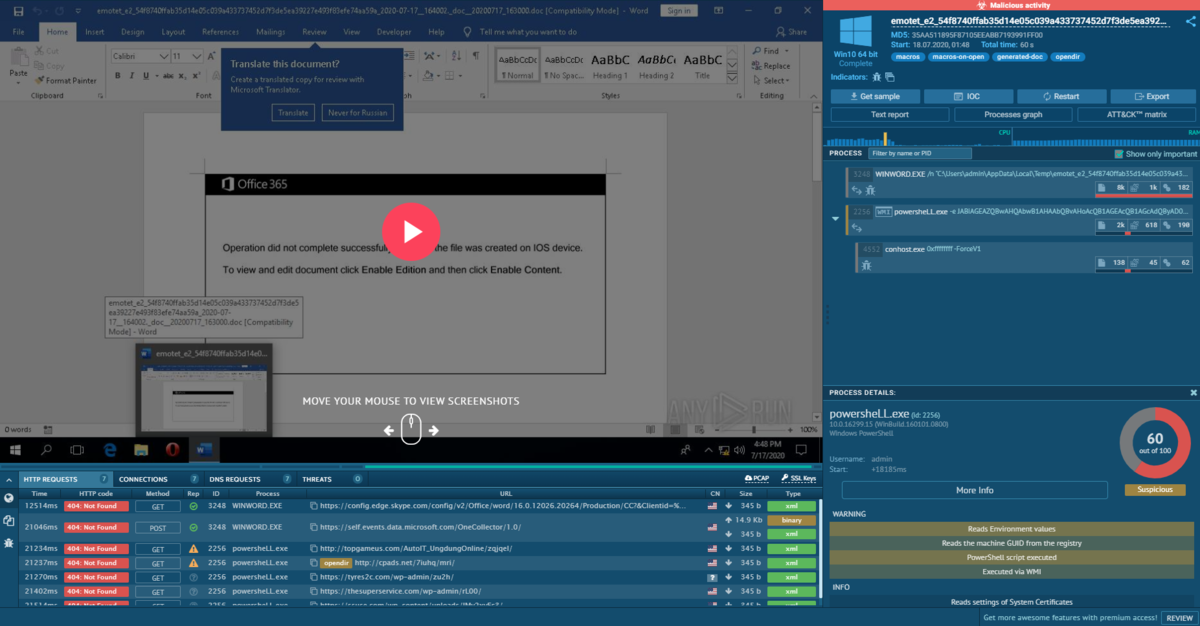Click Translate in the Word popup
The width and height of the screenshot is (1200, 626).
(x=293, y=113)
